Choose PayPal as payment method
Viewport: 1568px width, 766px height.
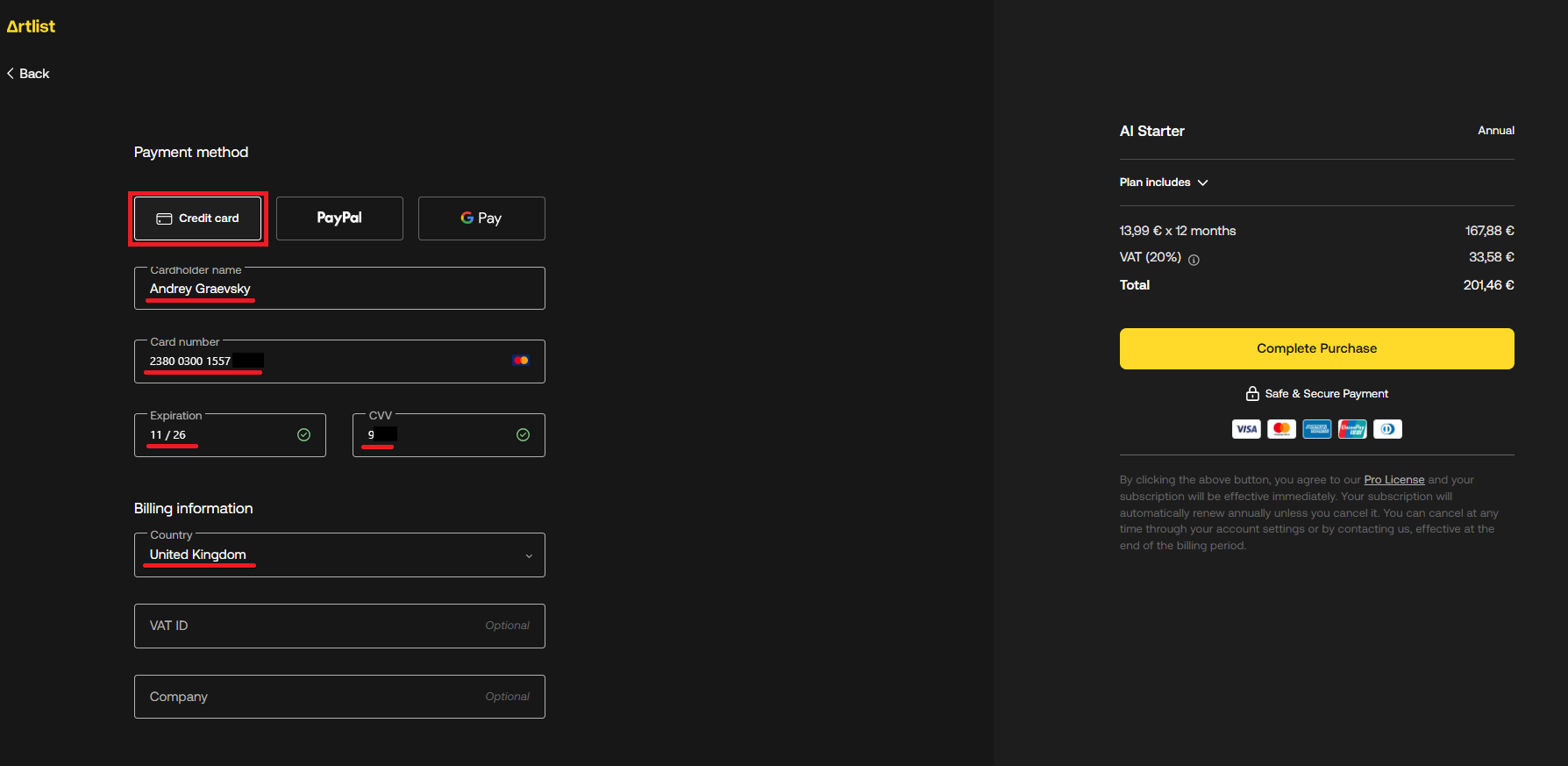(x=339, y=218)
